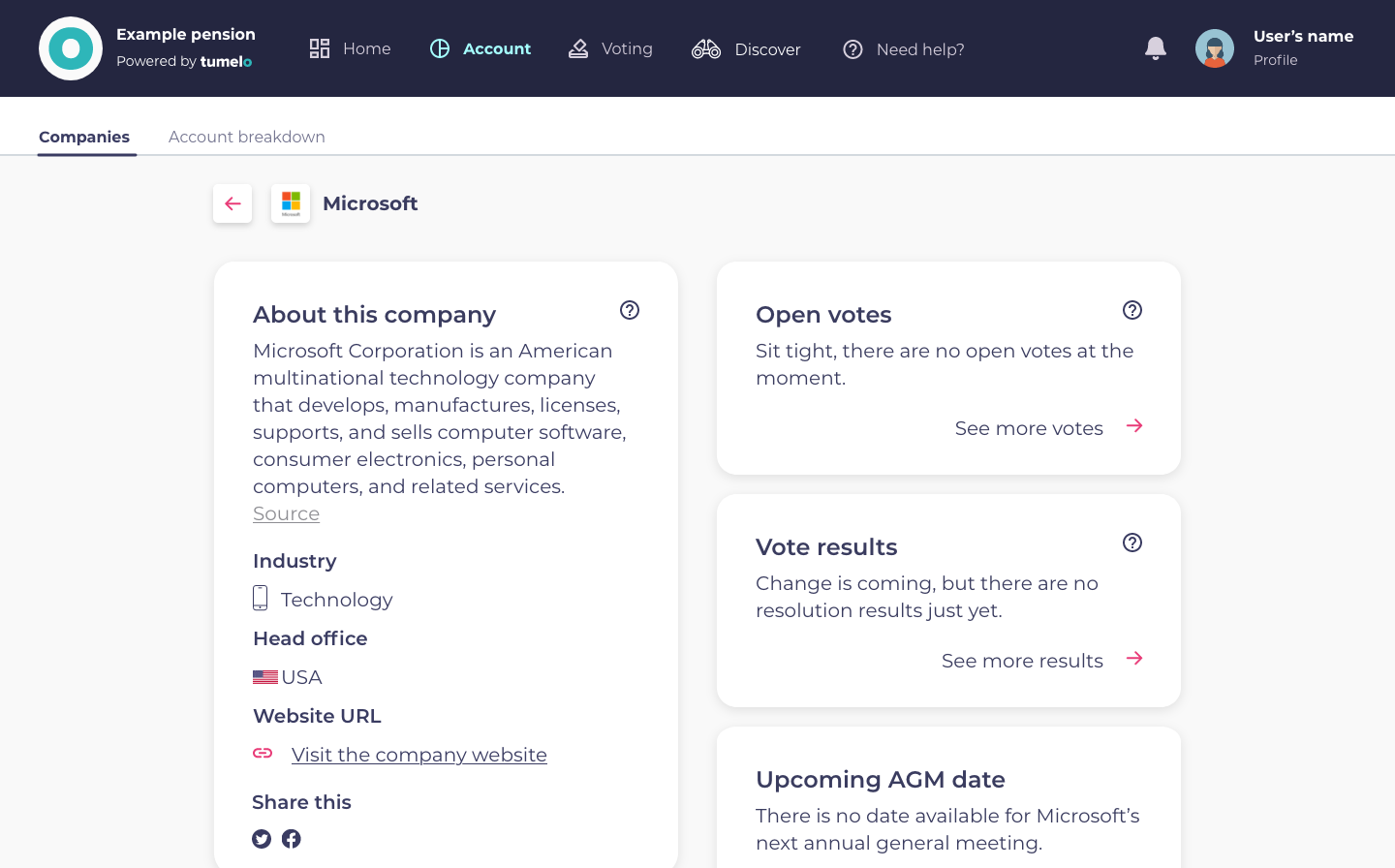Open Need help? in navigation
Viewport: 1395px width, 868px height.
tap(904, 49)
